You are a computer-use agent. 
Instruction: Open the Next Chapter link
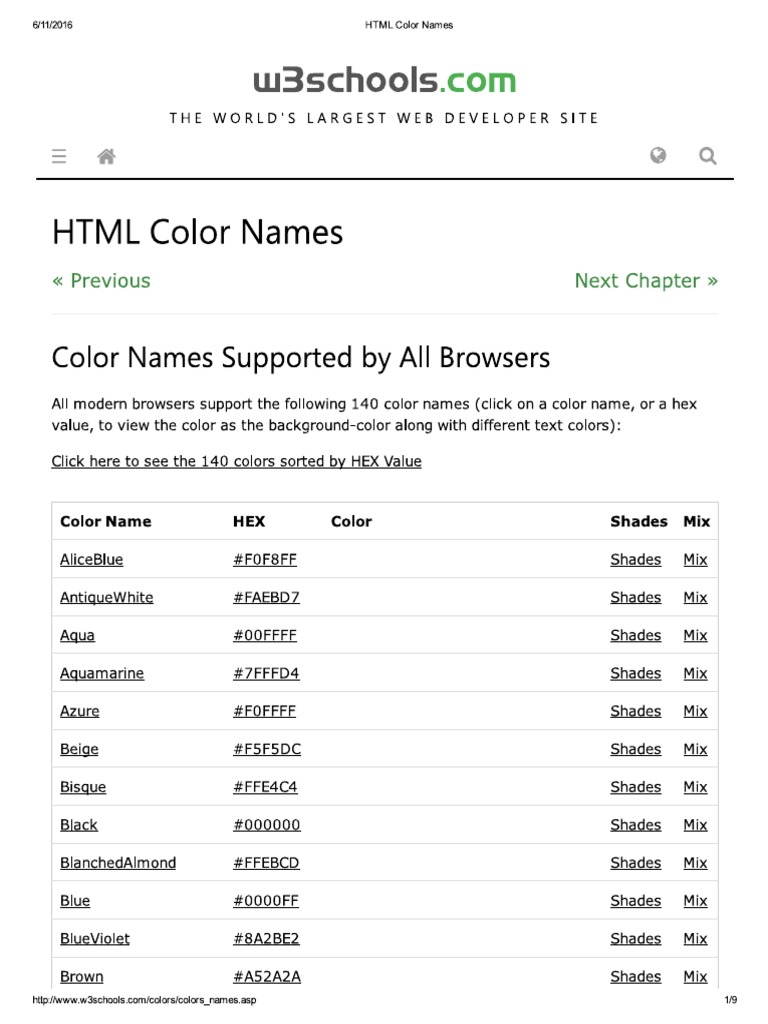click(646, 281)
